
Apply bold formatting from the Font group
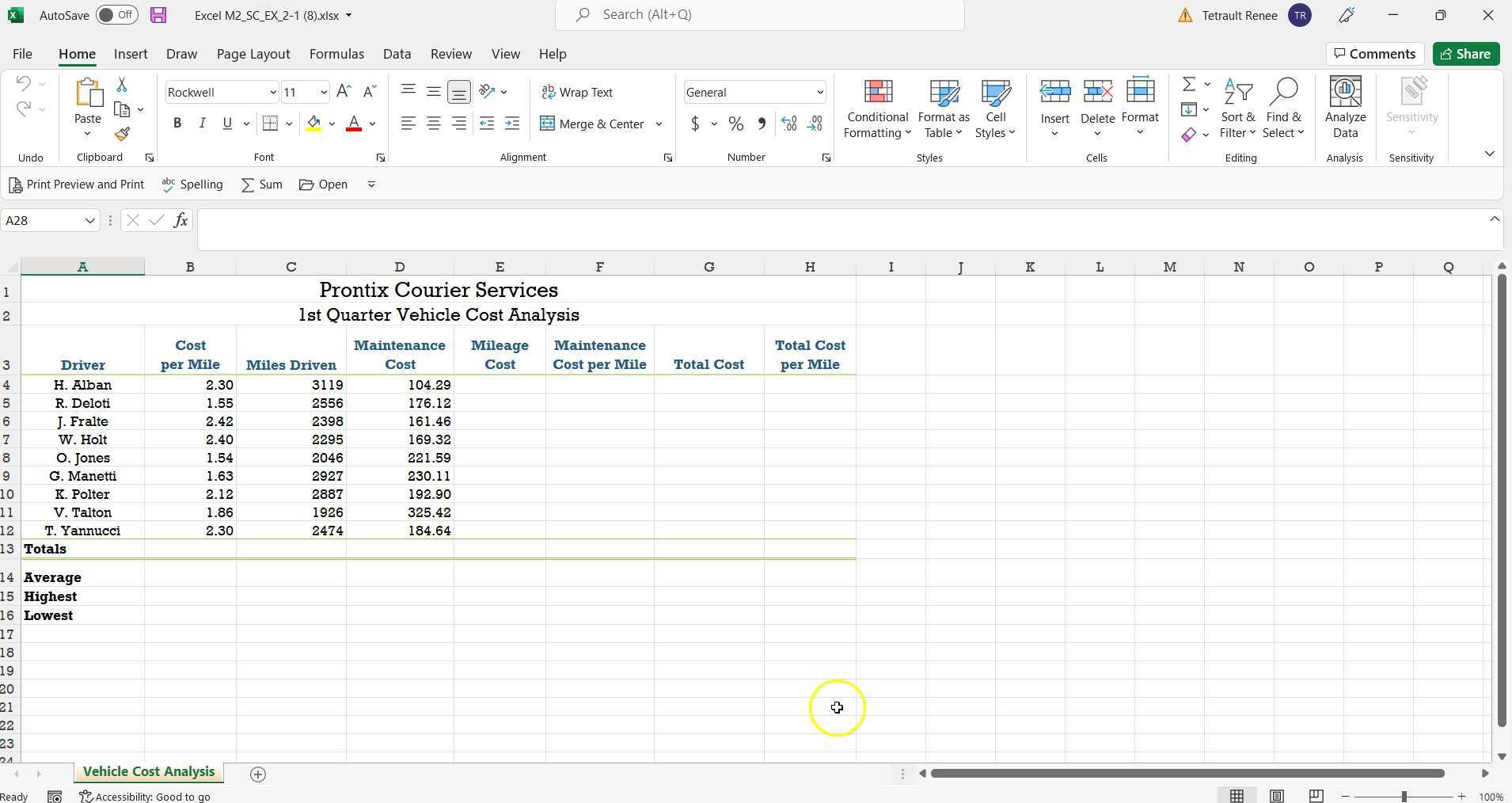coord(177,124)
